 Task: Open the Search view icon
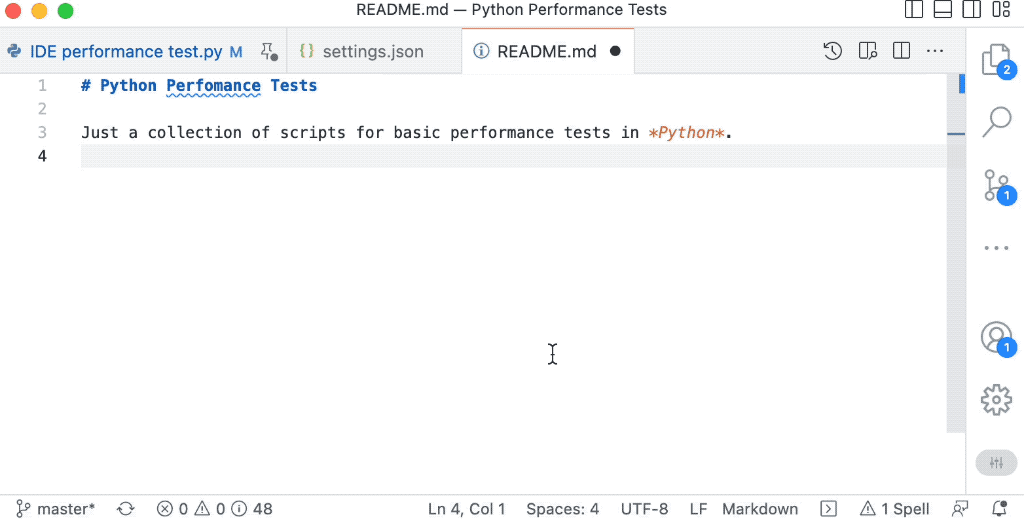point(996,121)
